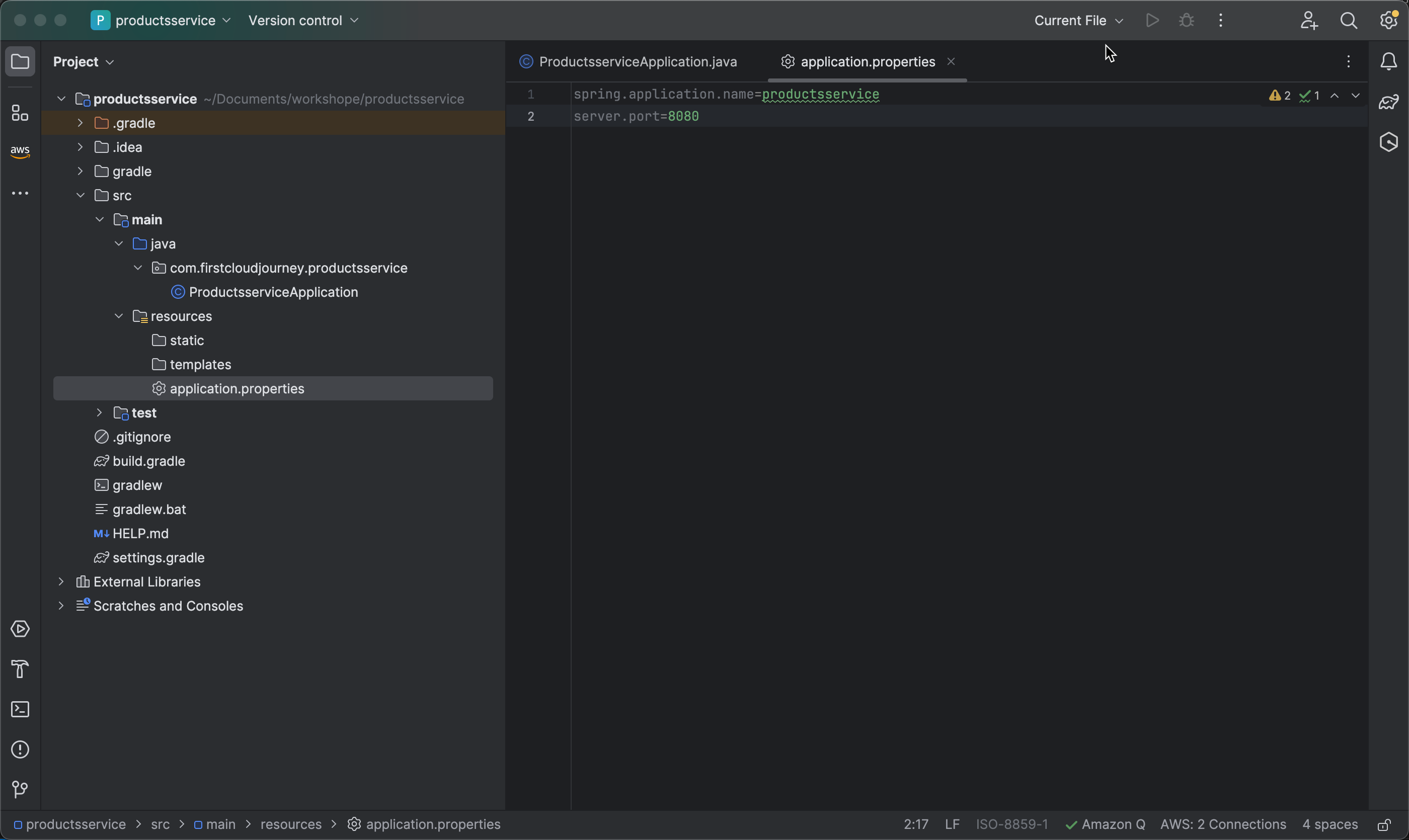
Task: Open Search Everywhere magnifier
Action: [1349, 21]
